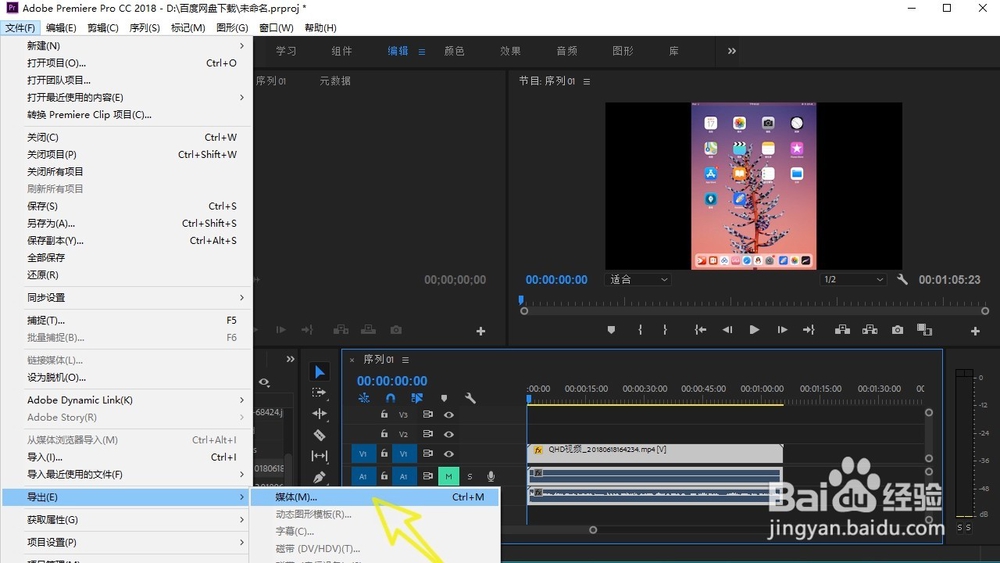Toggle V3 track output eye
This screenshot has width=1000, height=563.
pyautogui.click(x=449, y=414)
